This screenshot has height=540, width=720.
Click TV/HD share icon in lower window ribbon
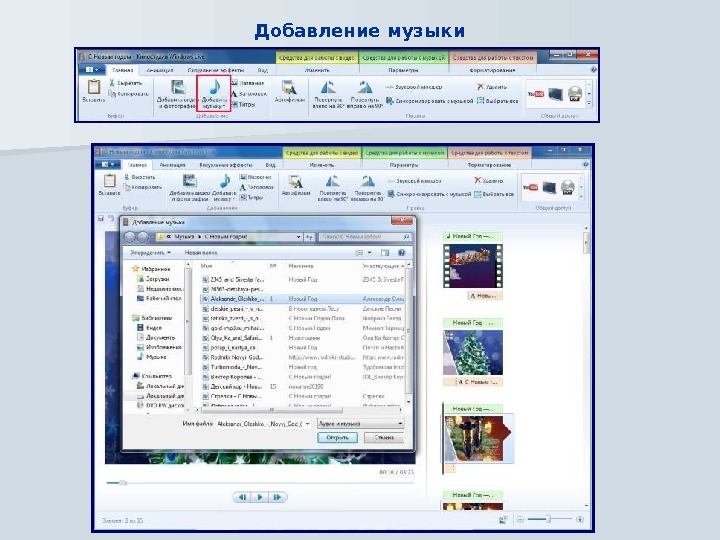click(549, 187)
